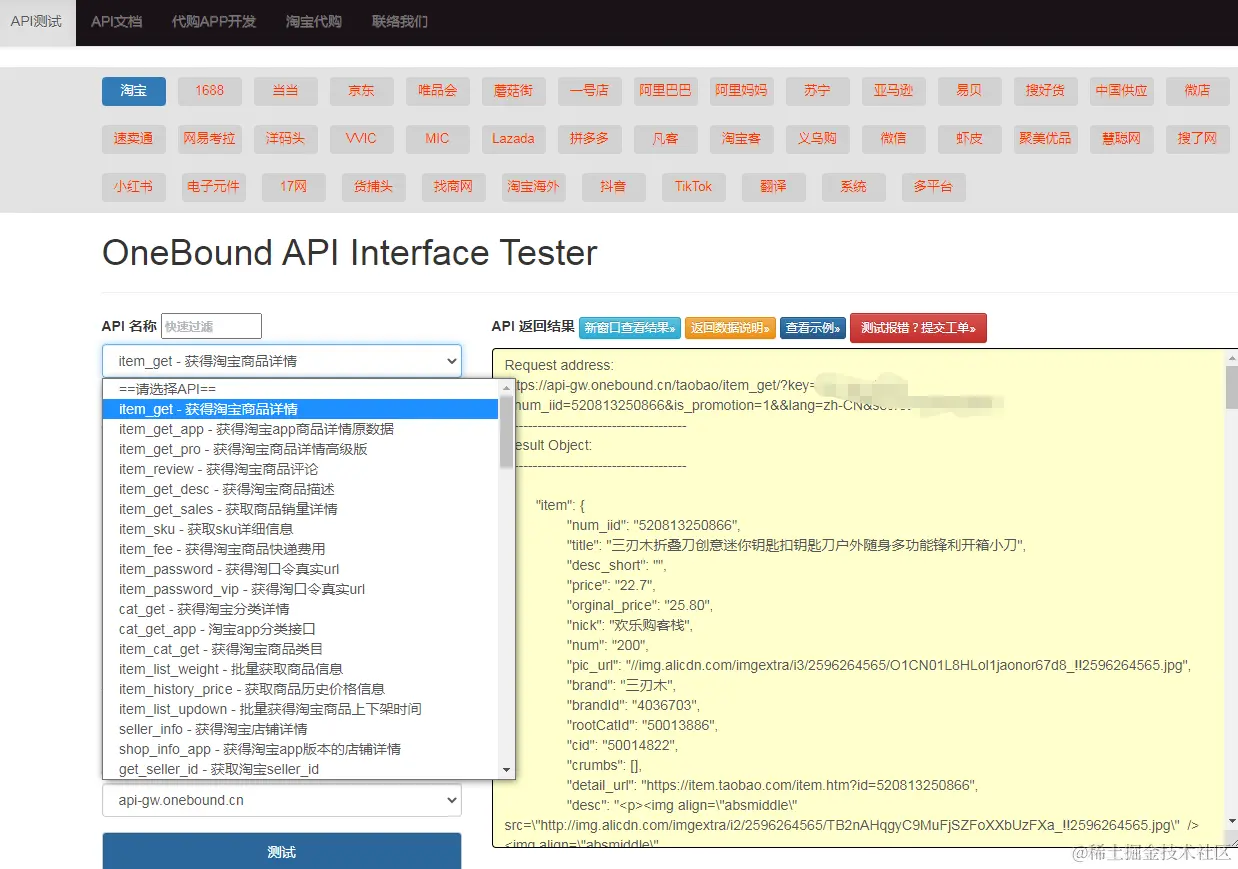1238x869 pixels.
Task: Select the MIC platform button
Action: [438, 139]
